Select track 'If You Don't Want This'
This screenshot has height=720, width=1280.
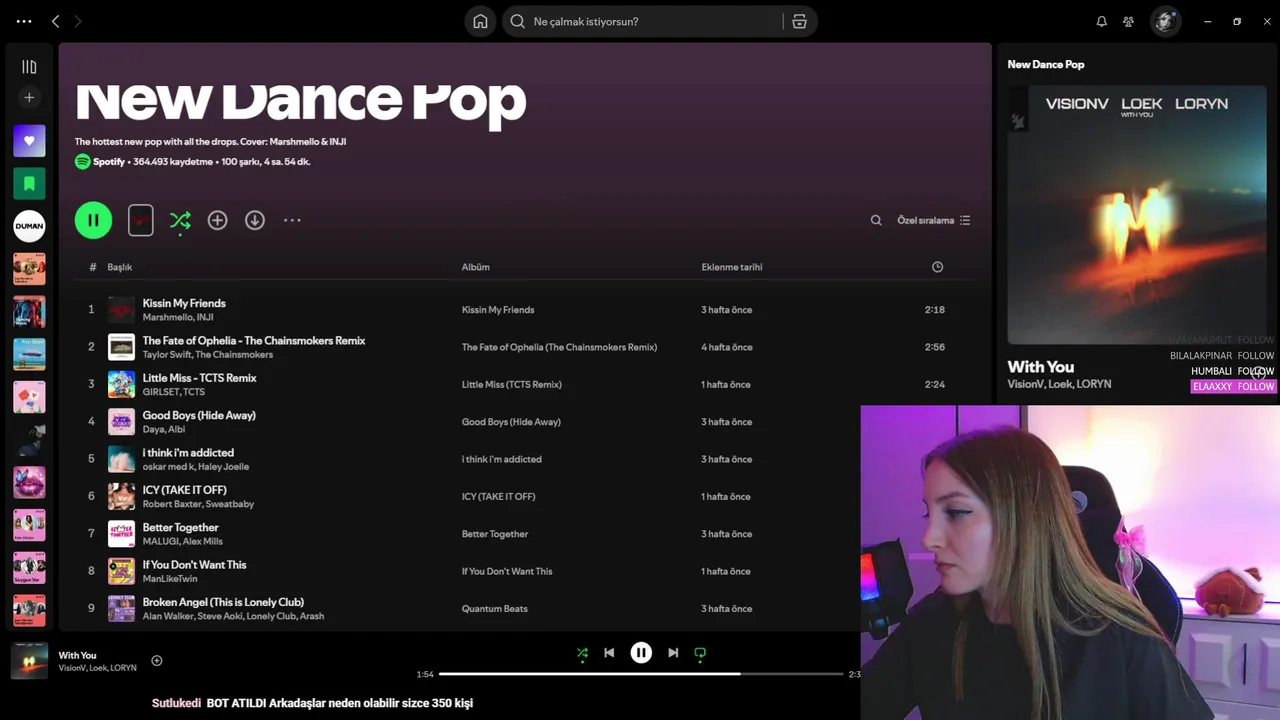coord(194,565)
